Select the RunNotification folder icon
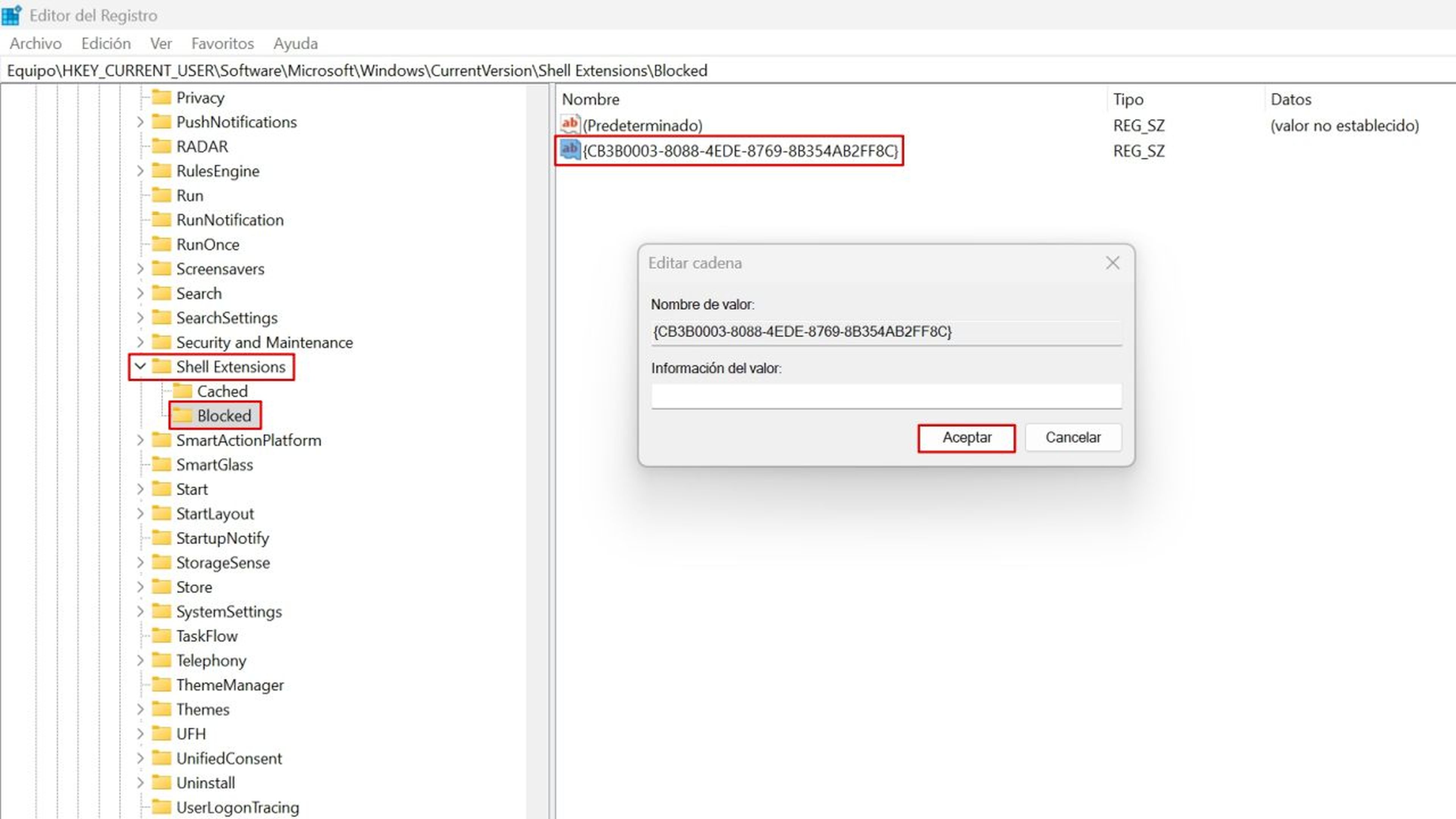 click(162, 220)
